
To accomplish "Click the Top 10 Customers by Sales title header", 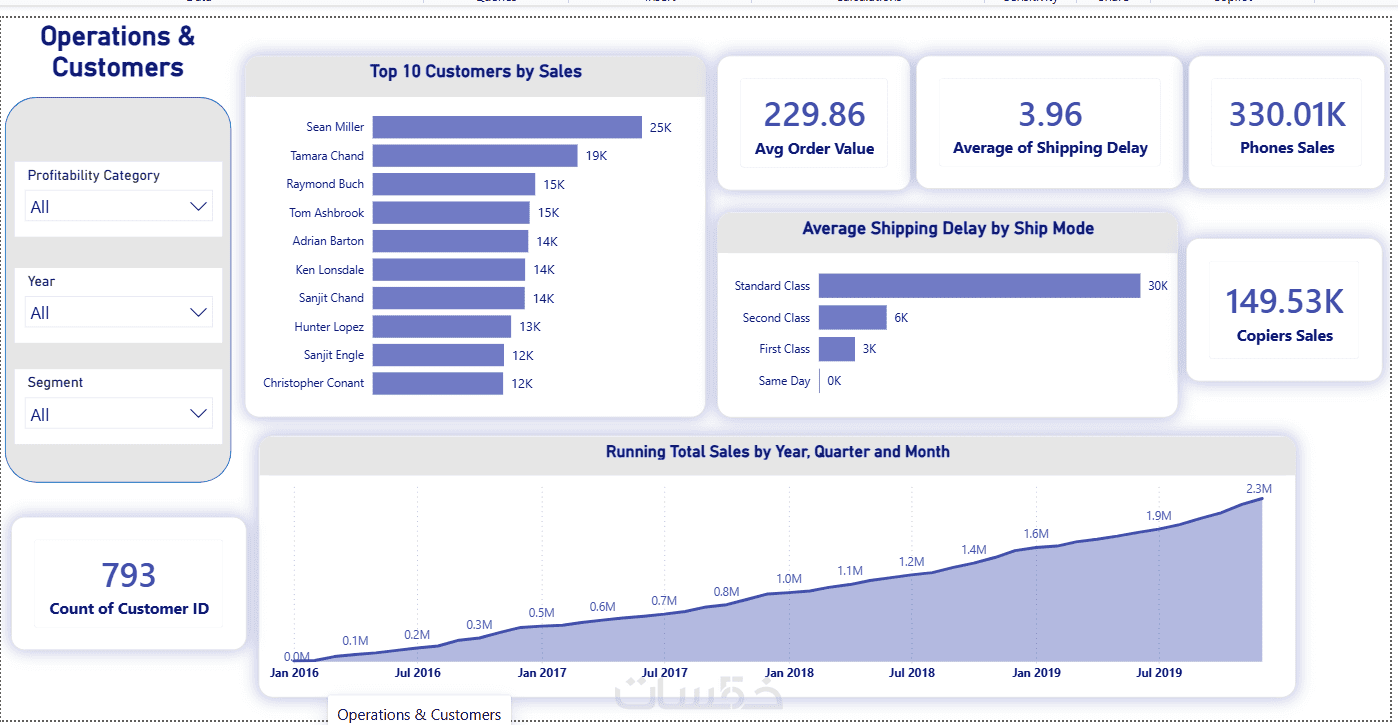I will click(x=476, y=72).
